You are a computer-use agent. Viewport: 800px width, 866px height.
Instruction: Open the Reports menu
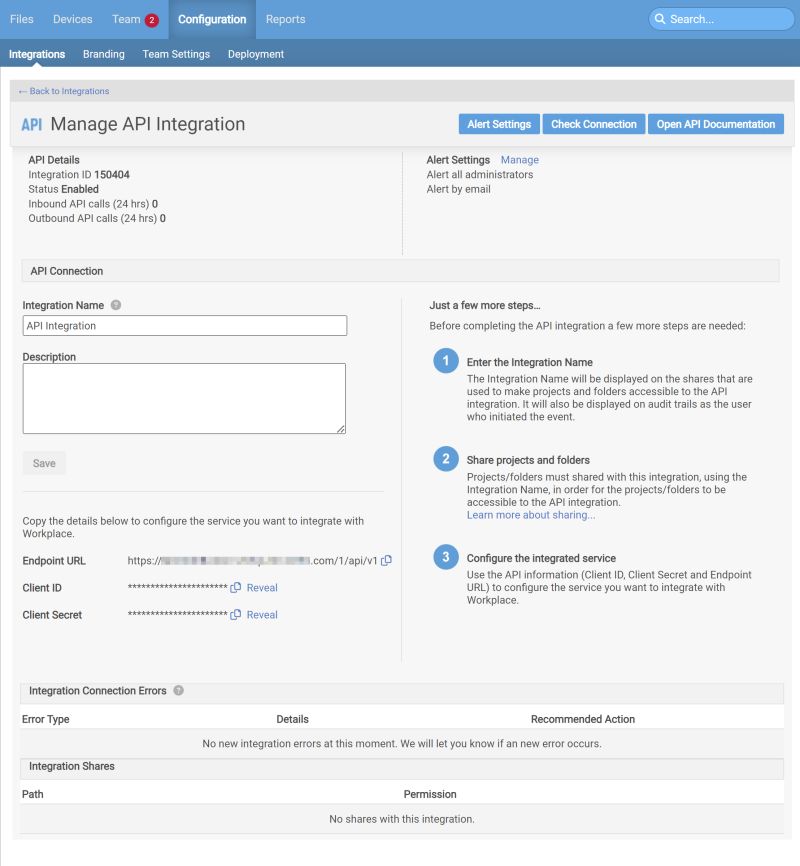tap(285, 19)
